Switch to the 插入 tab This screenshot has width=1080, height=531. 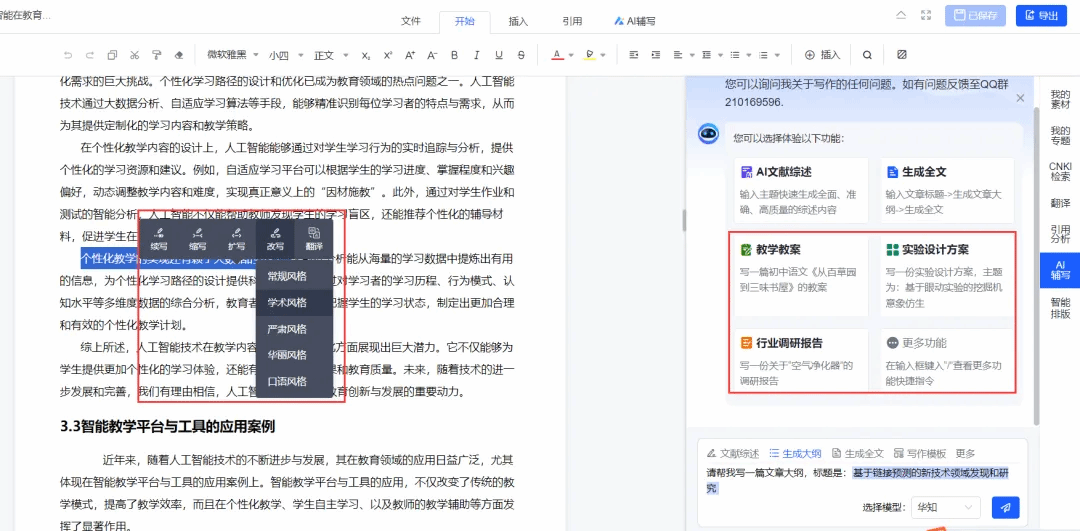(518, 20)
